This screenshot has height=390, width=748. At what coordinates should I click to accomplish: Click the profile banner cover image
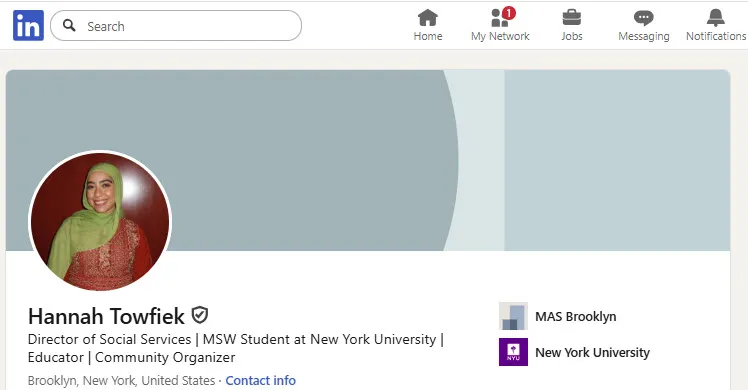368,160
